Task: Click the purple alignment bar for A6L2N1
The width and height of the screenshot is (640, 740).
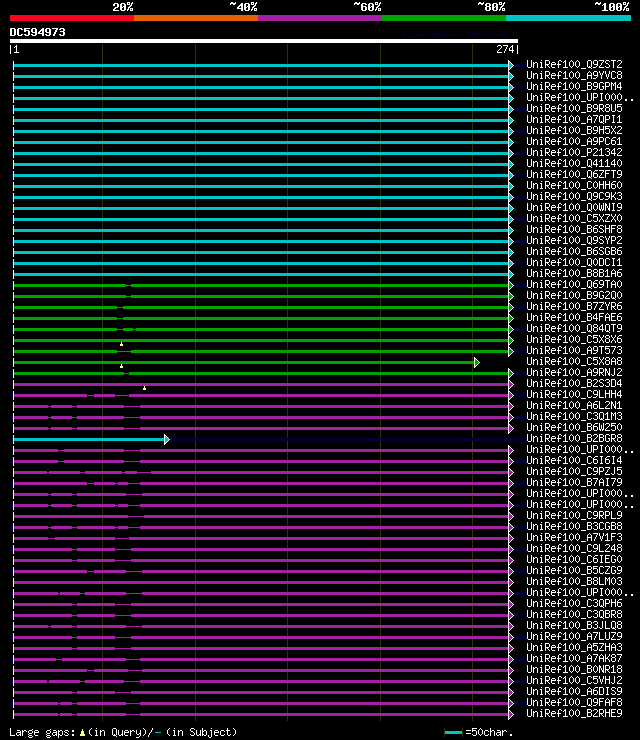Action: (261, 406)
